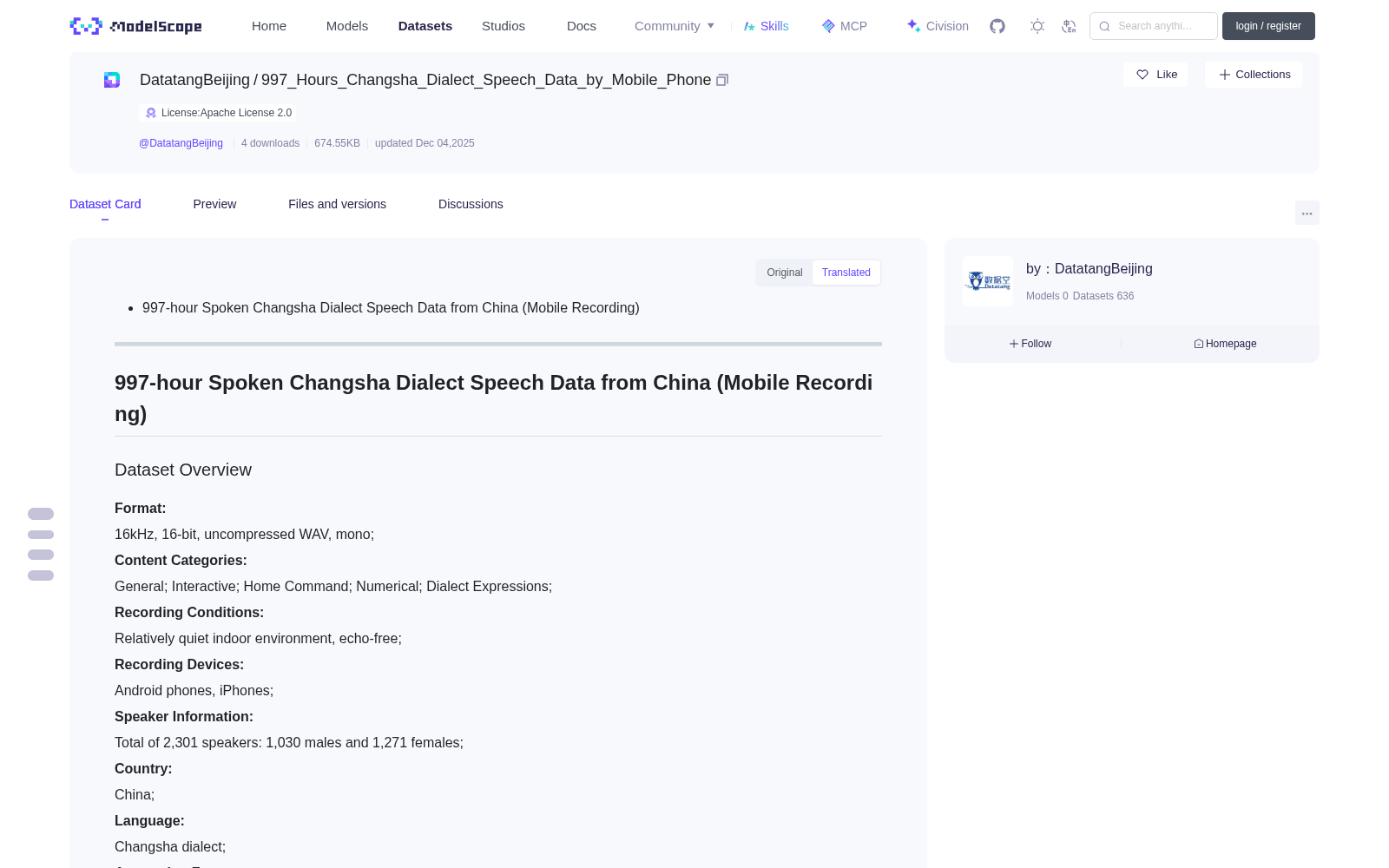
Task: Click the by: DatatangBeijing author name
Action: point(1089,269)
